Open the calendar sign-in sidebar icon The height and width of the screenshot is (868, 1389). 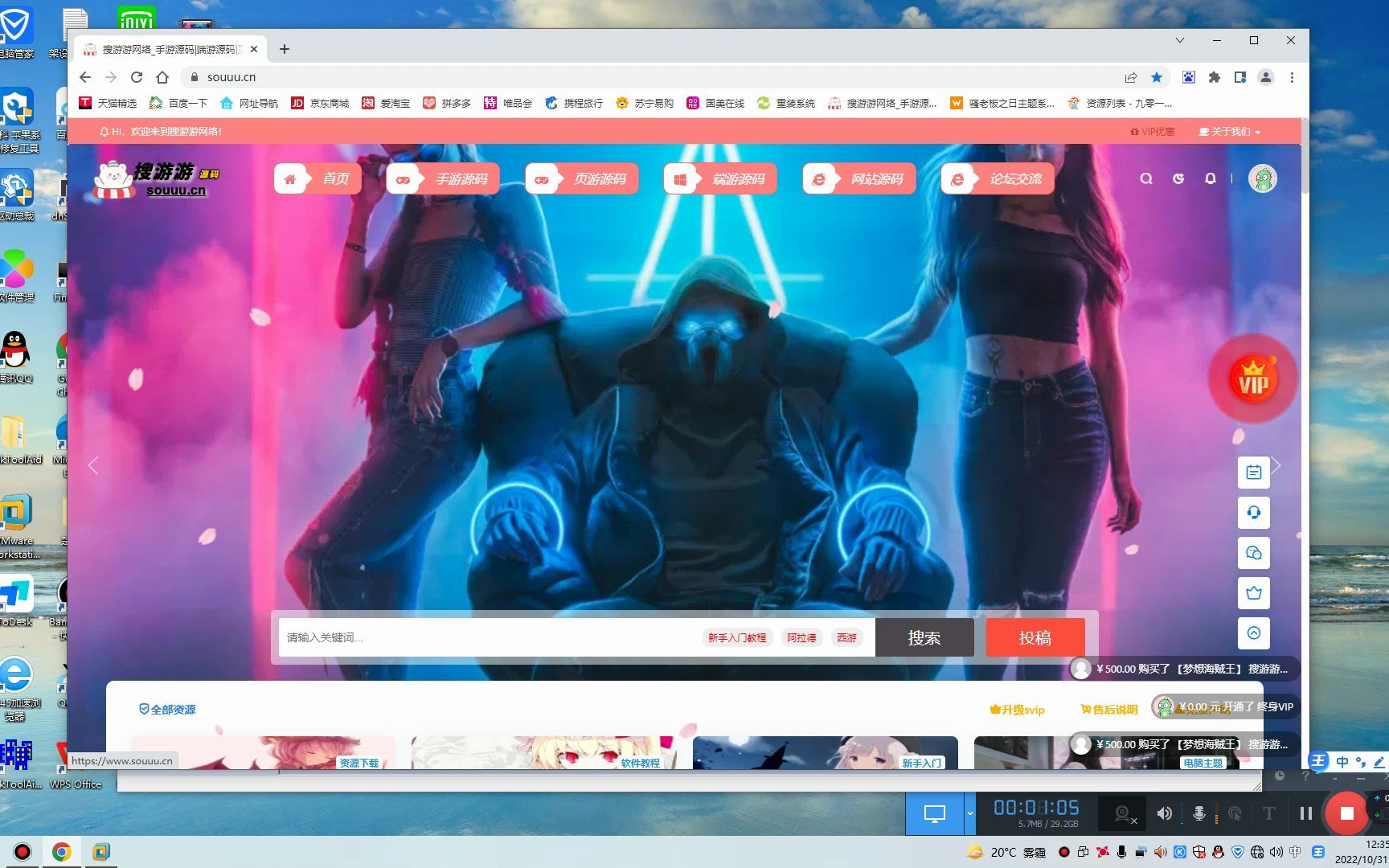pyautogui.click(x=1253, y=473)
